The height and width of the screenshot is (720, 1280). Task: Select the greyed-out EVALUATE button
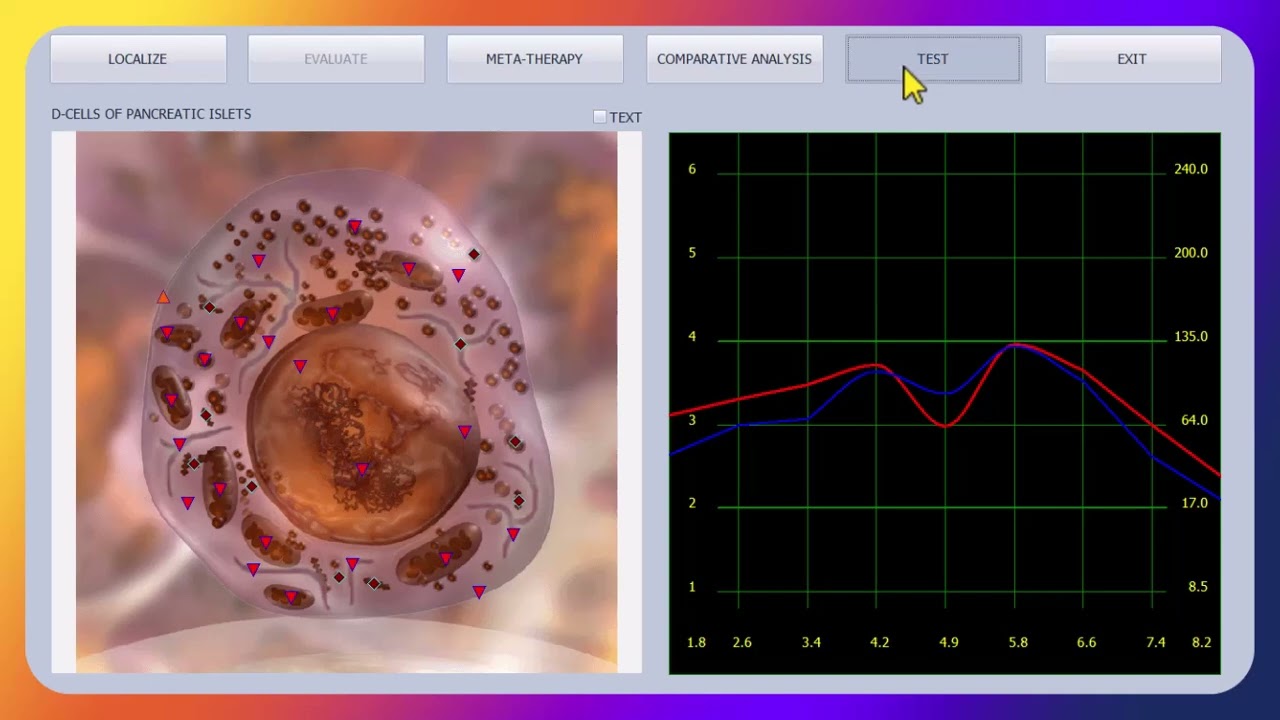(336, 59)
